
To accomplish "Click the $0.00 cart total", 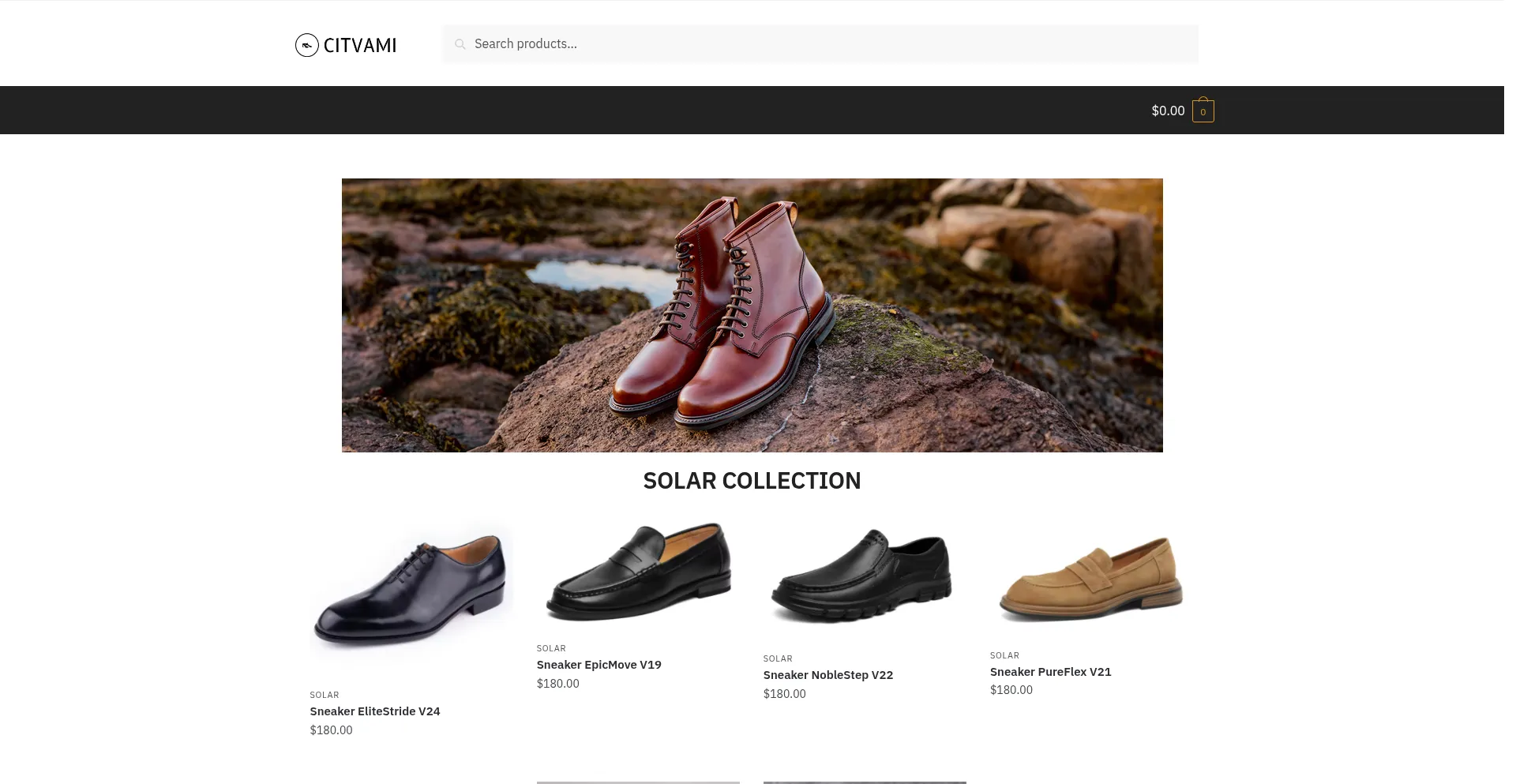I will pos(1168,111).
